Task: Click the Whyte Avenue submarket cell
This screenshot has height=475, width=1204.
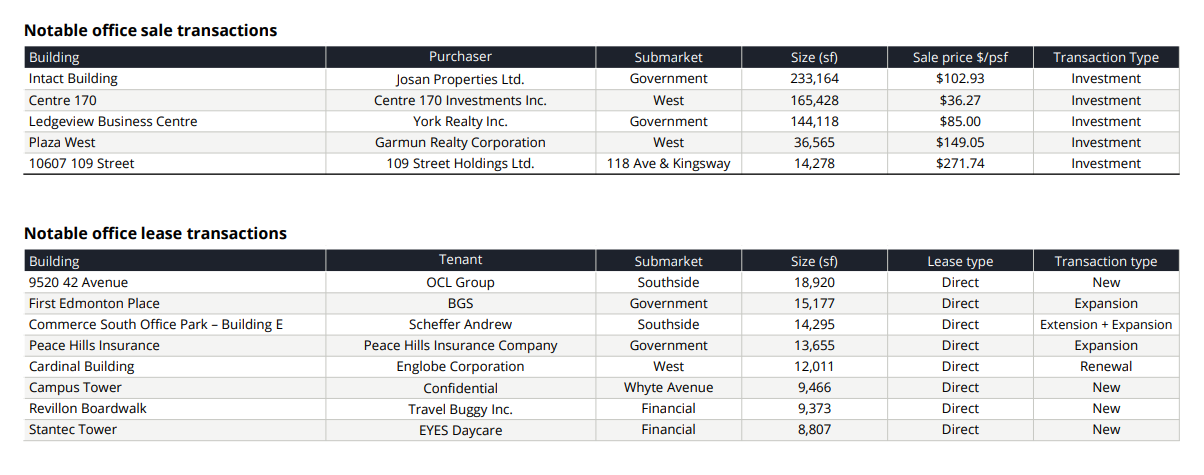Action: click(668, 388)
